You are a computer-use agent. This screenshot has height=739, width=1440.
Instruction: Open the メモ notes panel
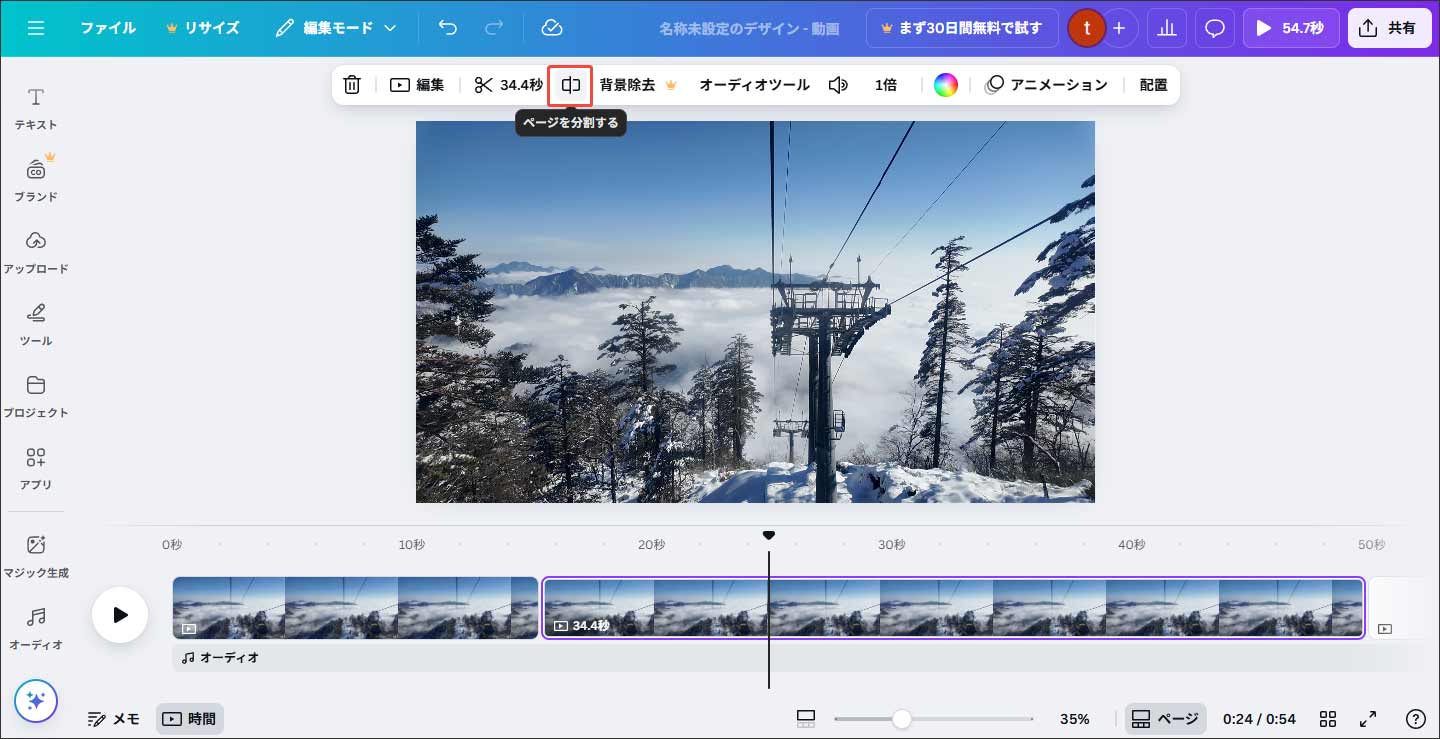click(x=114, y=718)
